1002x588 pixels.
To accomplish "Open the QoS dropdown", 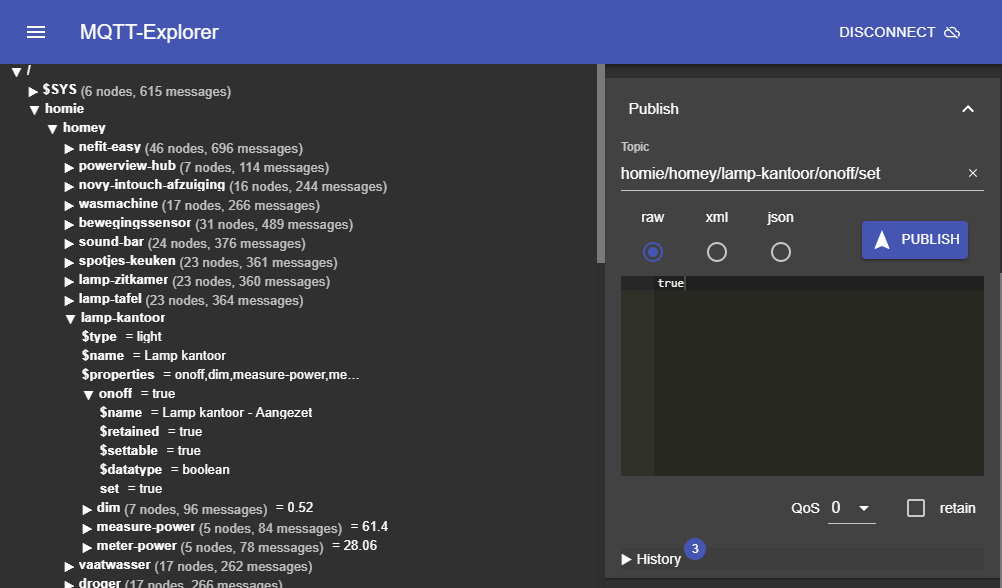I will [x=851, y=508].
